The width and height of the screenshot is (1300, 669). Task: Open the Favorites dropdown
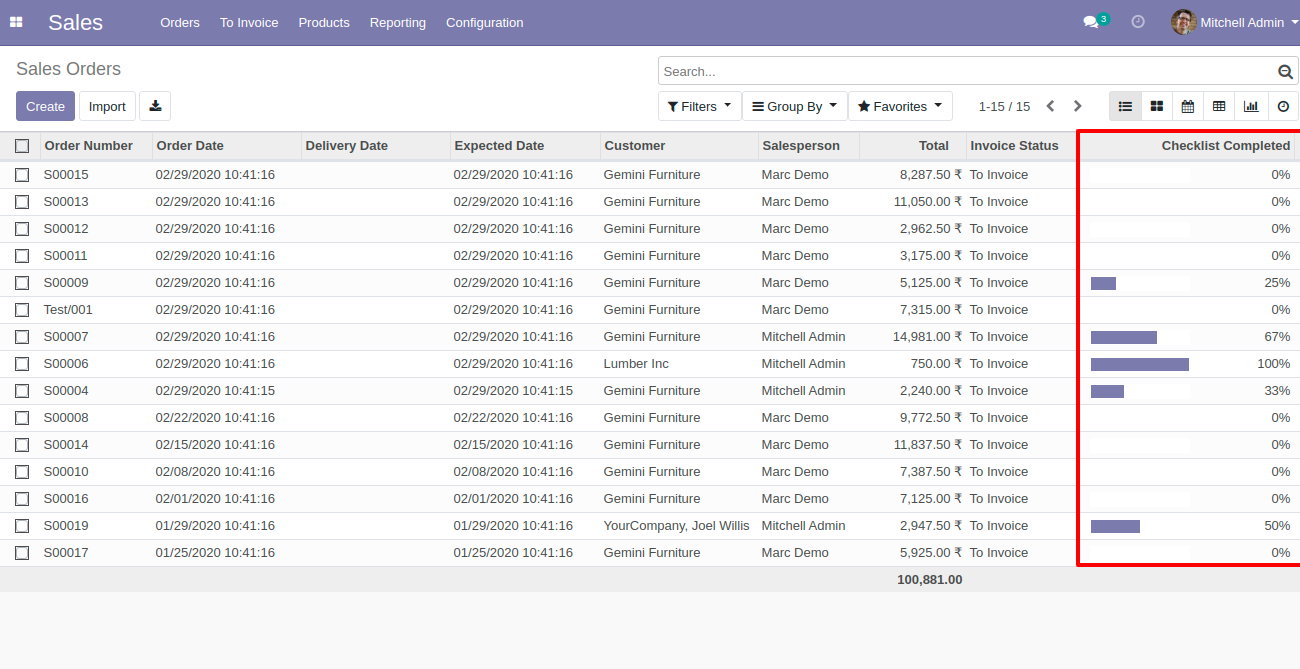click(x=900, y=106)
